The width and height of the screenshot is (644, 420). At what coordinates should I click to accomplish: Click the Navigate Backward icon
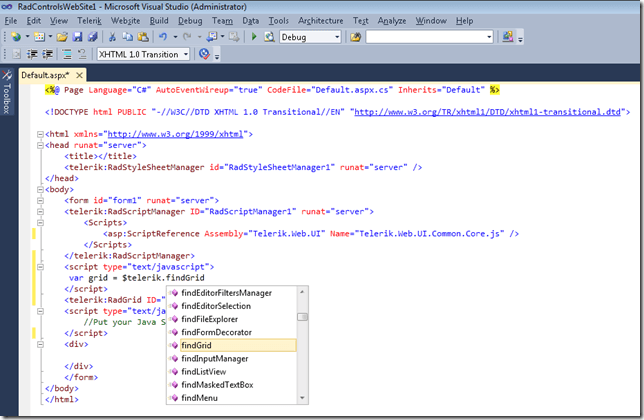pyautogui.click(x=212, y=37)
